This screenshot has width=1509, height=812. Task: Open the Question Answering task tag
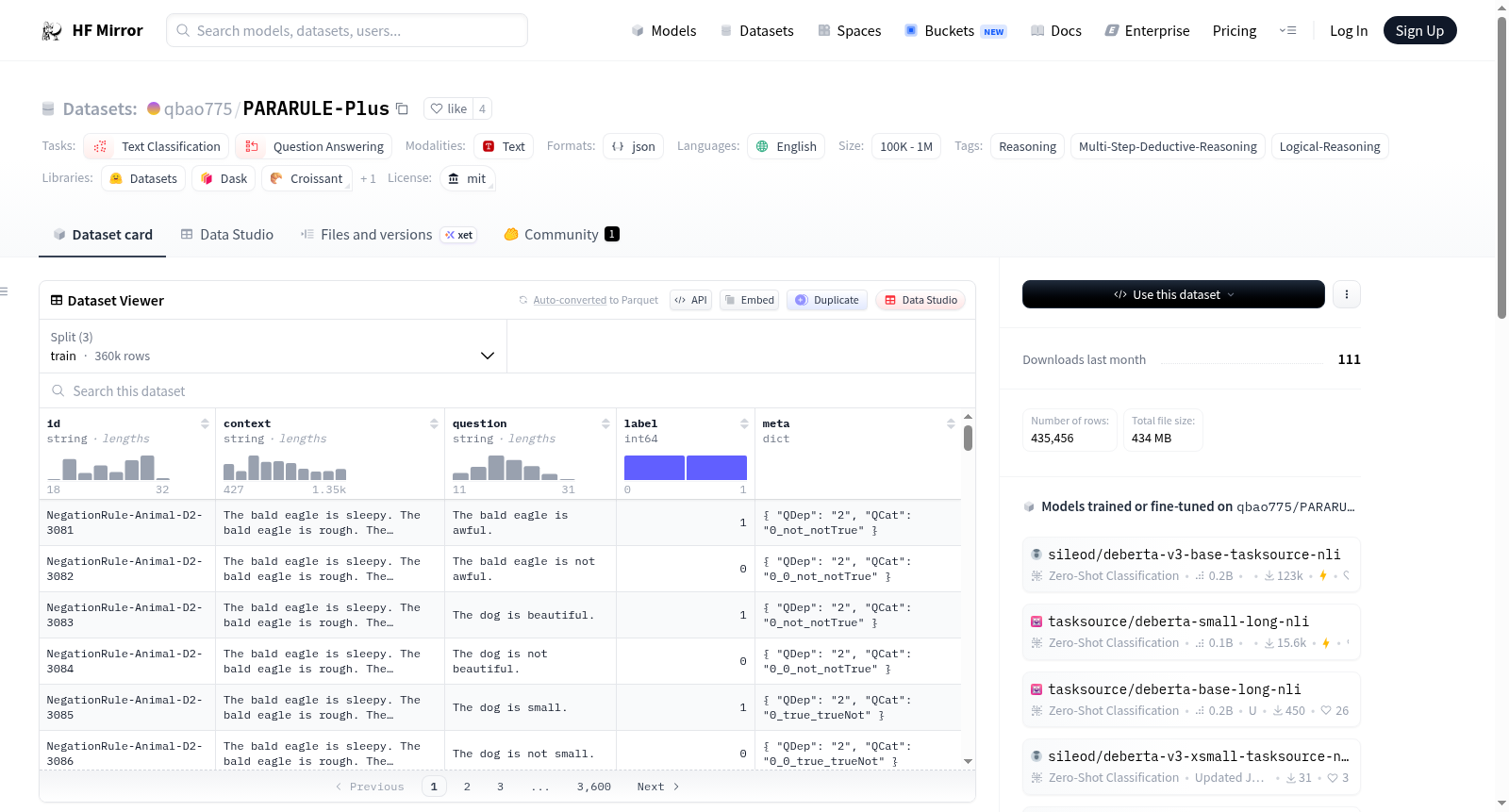pyautogui.click(x=314, y=146)
